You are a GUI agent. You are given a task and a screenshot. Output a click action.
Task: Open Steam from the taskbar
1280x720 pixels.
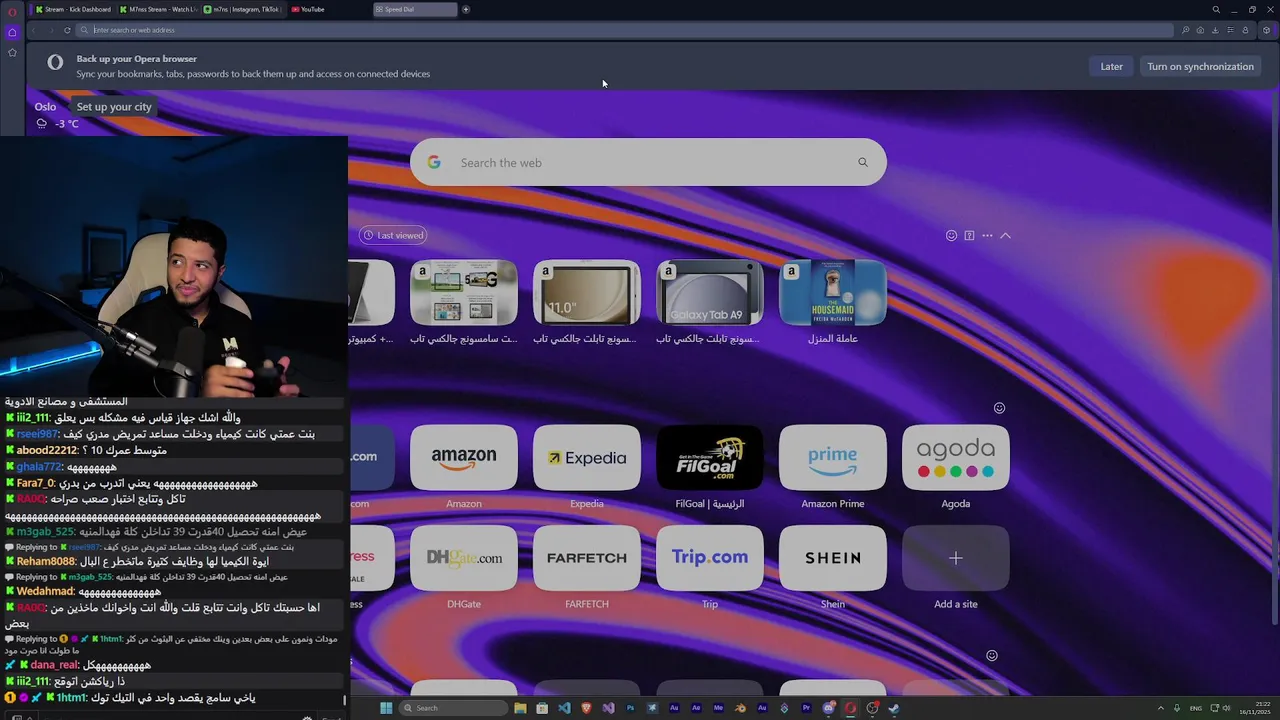[x=894, y=708]
